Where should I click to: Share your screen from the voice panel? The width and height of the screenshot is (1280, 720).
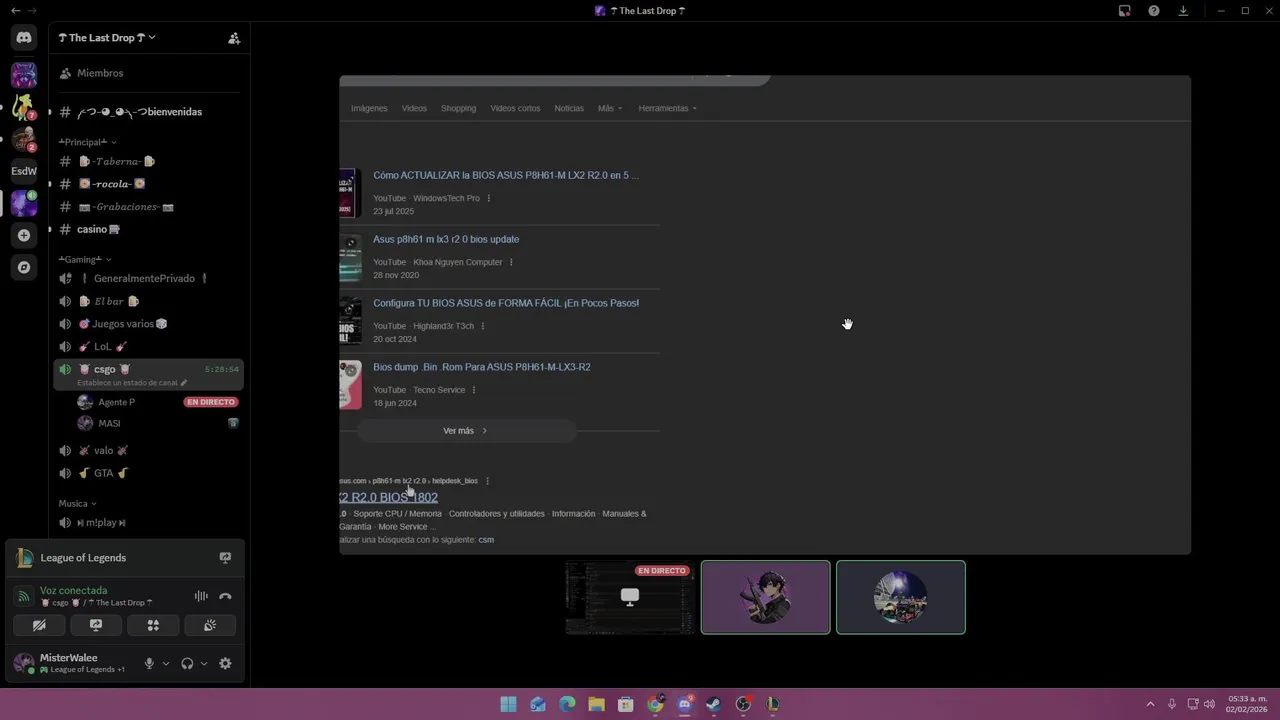[96, 625]
